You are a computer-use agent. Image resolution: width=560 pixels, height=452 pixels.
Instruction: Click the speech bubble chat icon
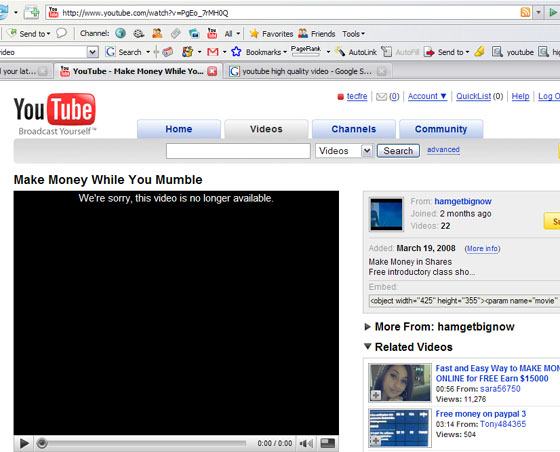62,33
